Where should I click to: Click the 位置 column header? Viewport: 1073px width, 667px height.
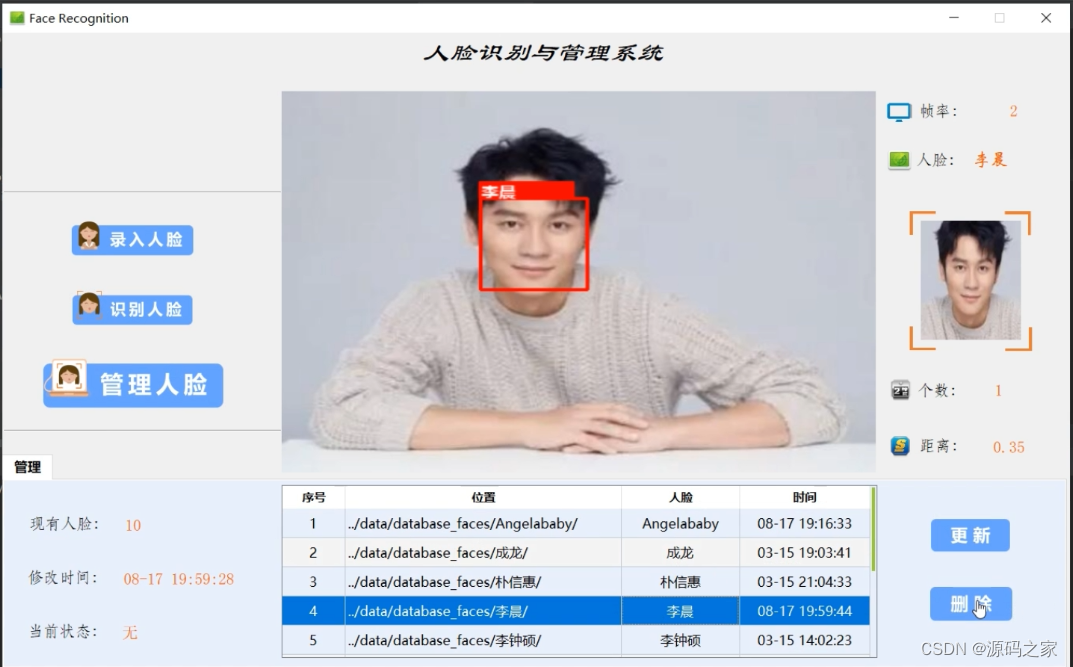click(x=483, y=497)
